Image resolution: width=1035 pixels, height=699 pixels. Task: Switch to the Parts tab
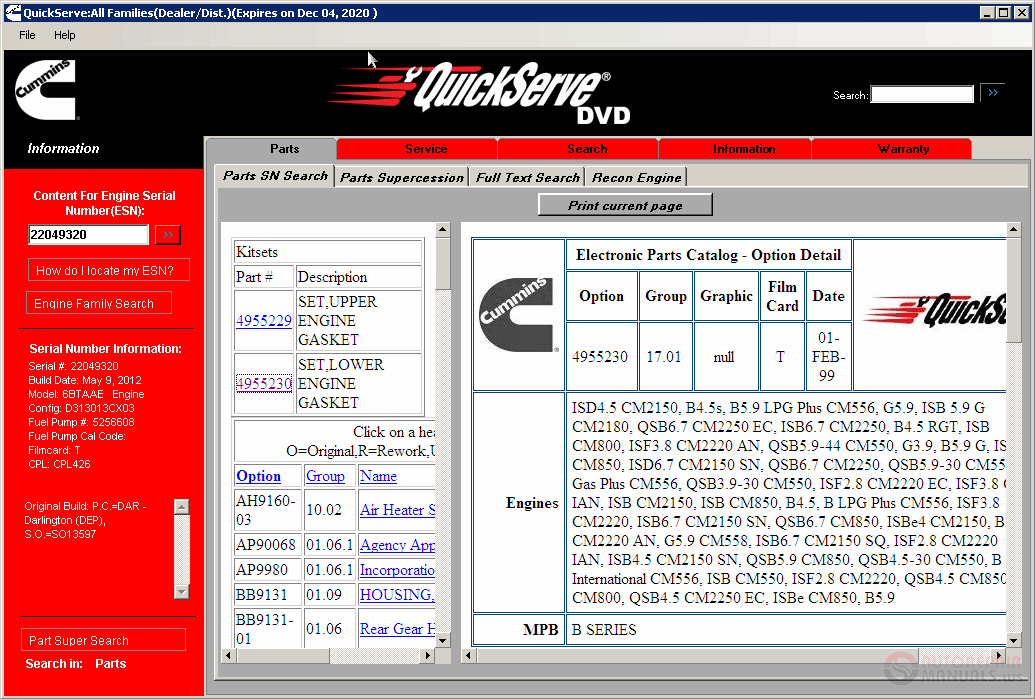pos(284,149)
